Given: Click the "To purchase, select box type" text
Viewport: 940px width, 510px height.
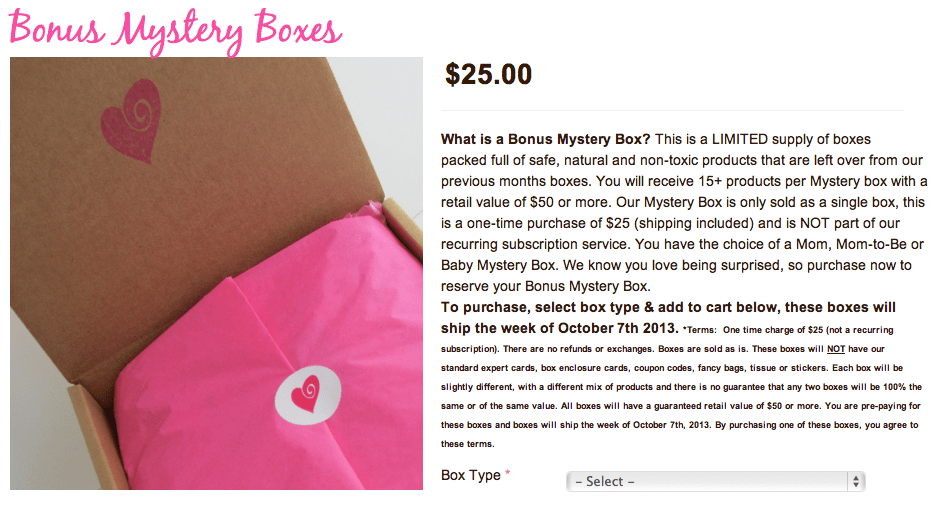Looking at the screenshot, I should click(560, 307).
